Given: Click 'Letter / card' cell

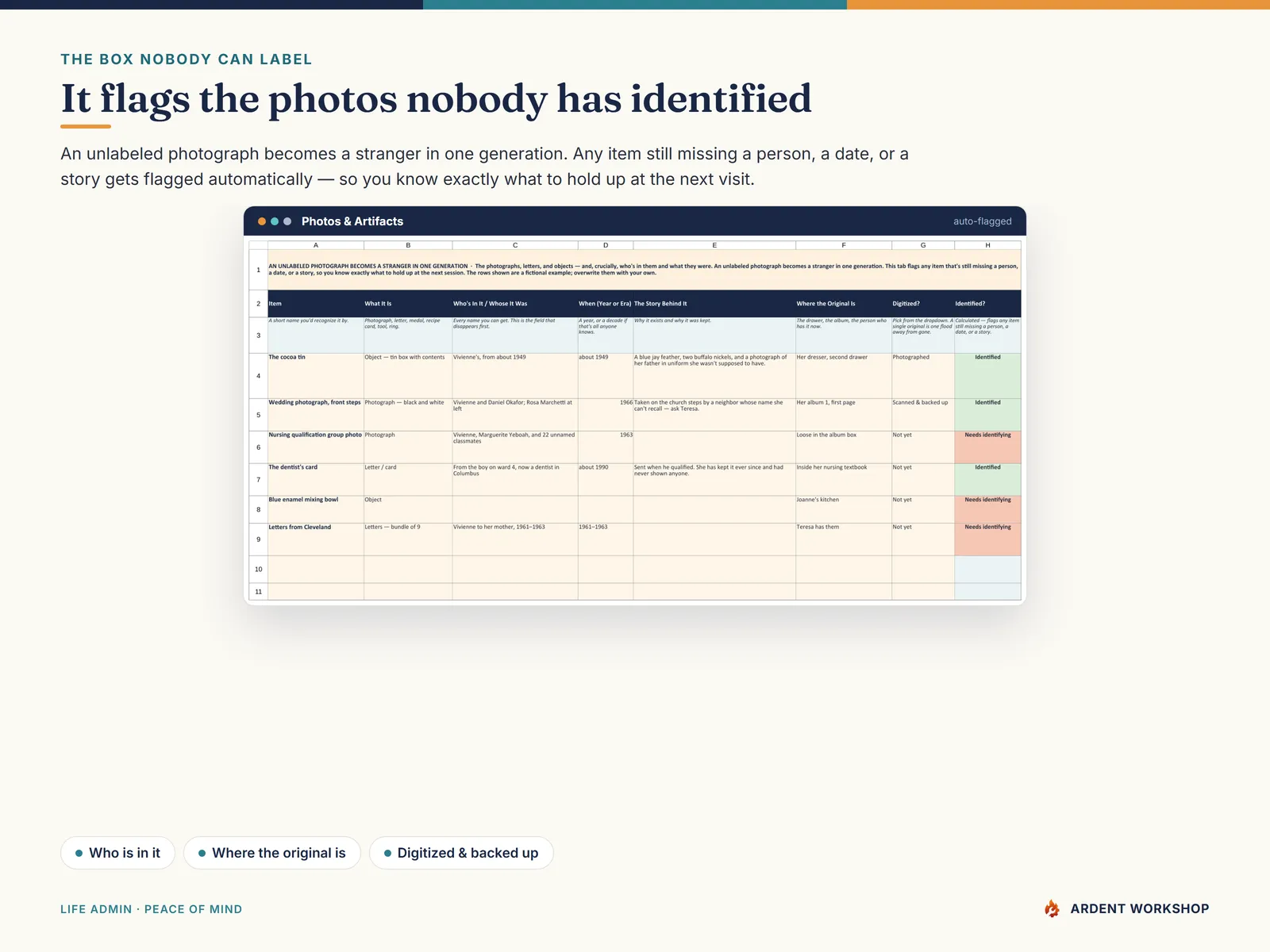Looking at the screenshot, I should coord(408,479).
